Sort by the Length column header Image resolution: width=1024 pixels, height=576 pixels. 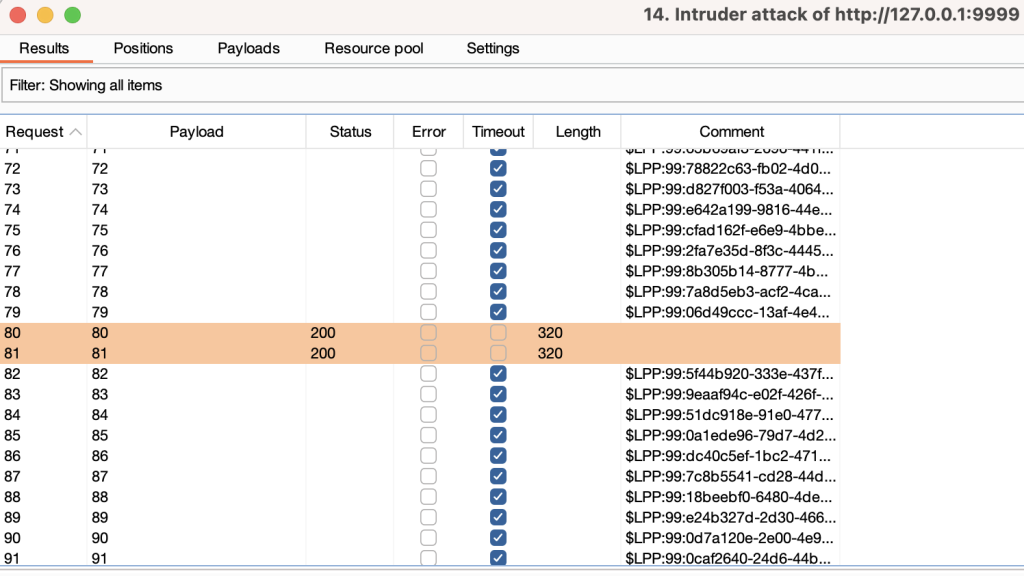click(x=578, y=132)
